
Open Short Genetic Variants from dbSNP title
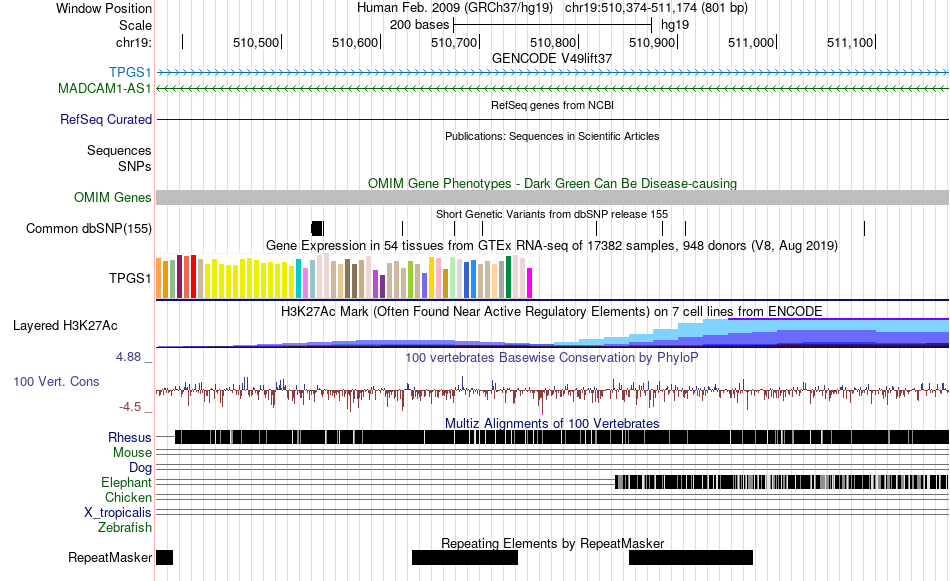(552, 214)
